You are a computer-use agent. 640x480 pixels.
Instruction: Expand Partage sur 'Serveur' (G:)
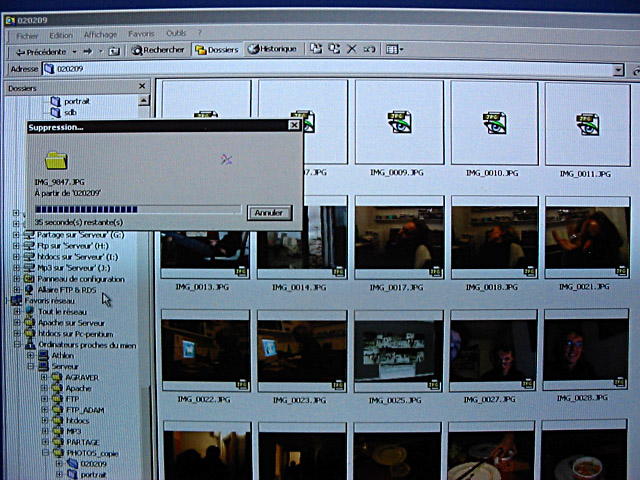click(x=16, y=235)
